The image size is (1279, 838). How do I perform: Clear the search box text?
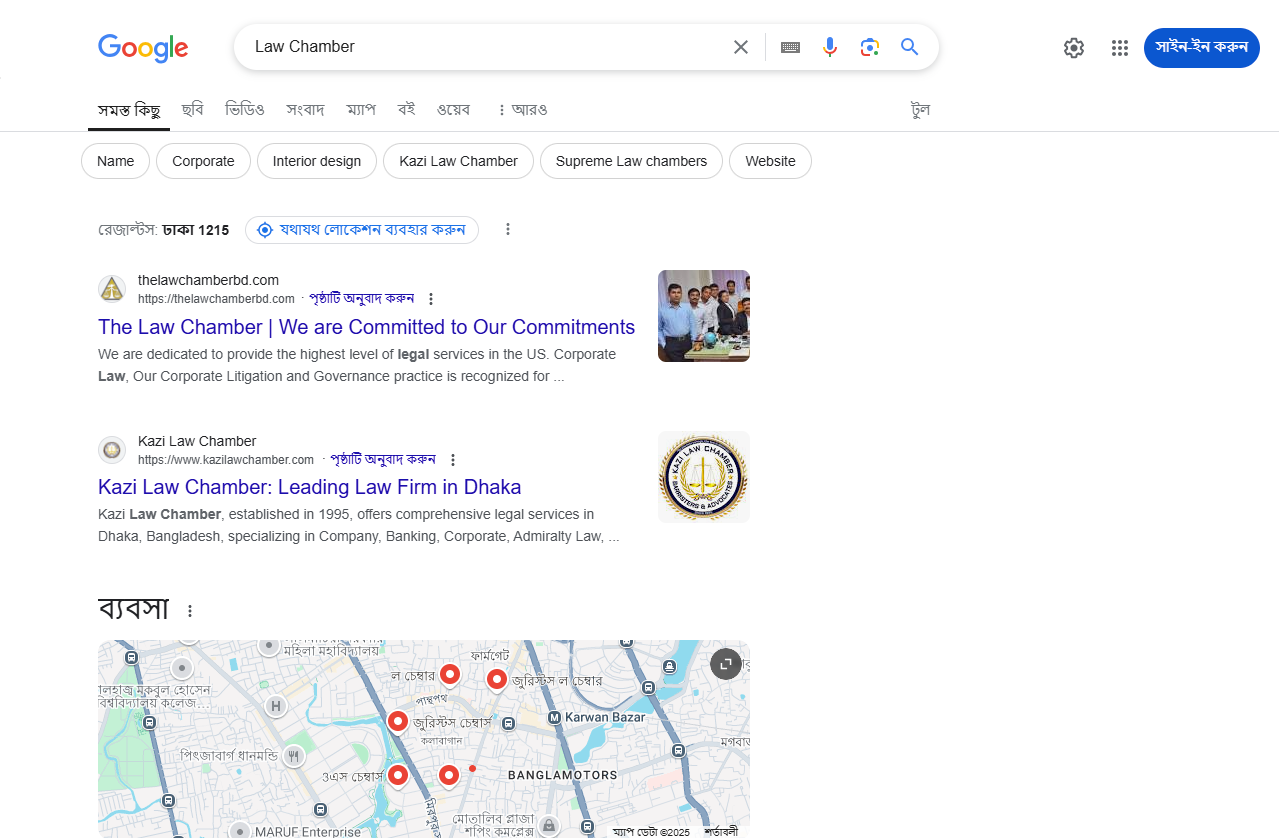741,47
